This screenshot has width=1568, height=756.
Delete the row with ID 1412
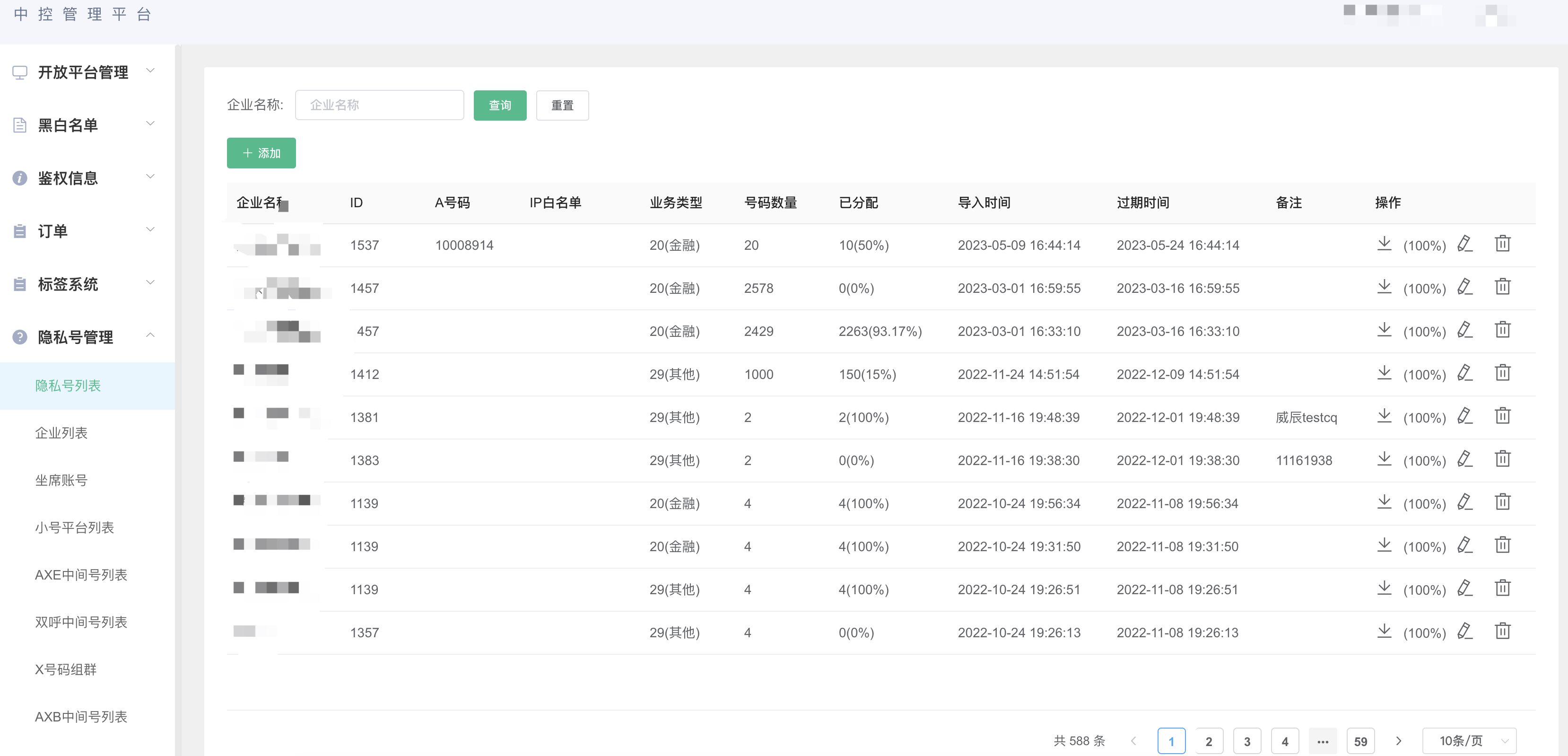pos(1502,373)
